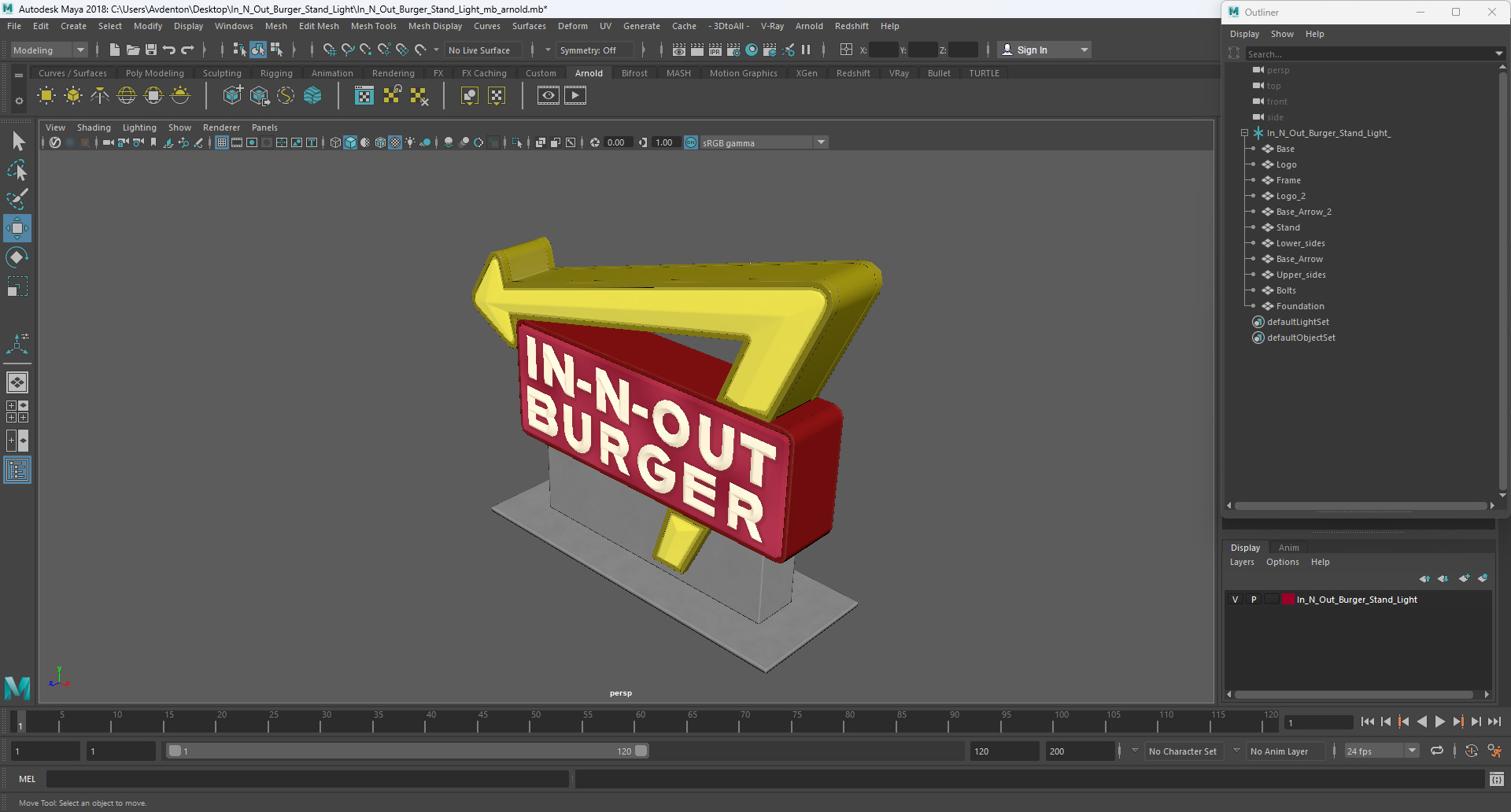Screen dimensions: 1511x812
Task: Toggle playback looping button
Action: click(1437, 751)
